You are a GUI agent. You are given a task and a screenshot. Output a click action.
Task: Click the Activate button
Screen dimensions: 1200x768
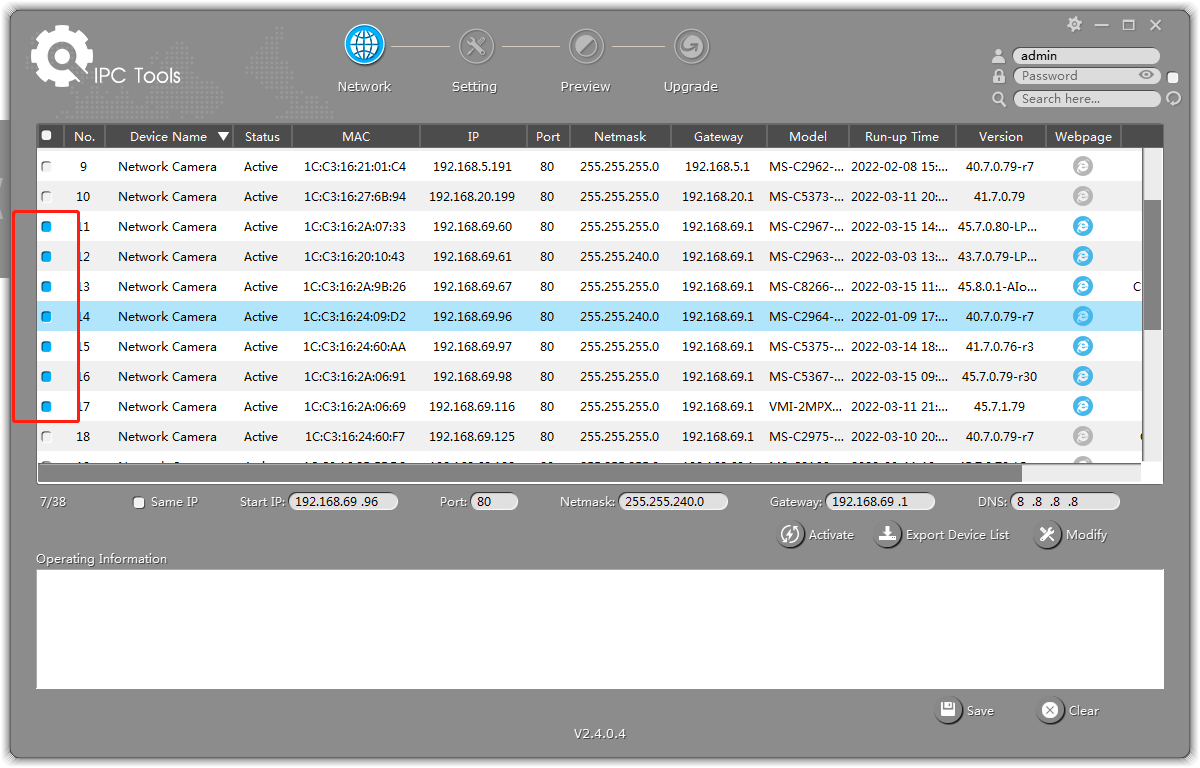pos(816,535)
